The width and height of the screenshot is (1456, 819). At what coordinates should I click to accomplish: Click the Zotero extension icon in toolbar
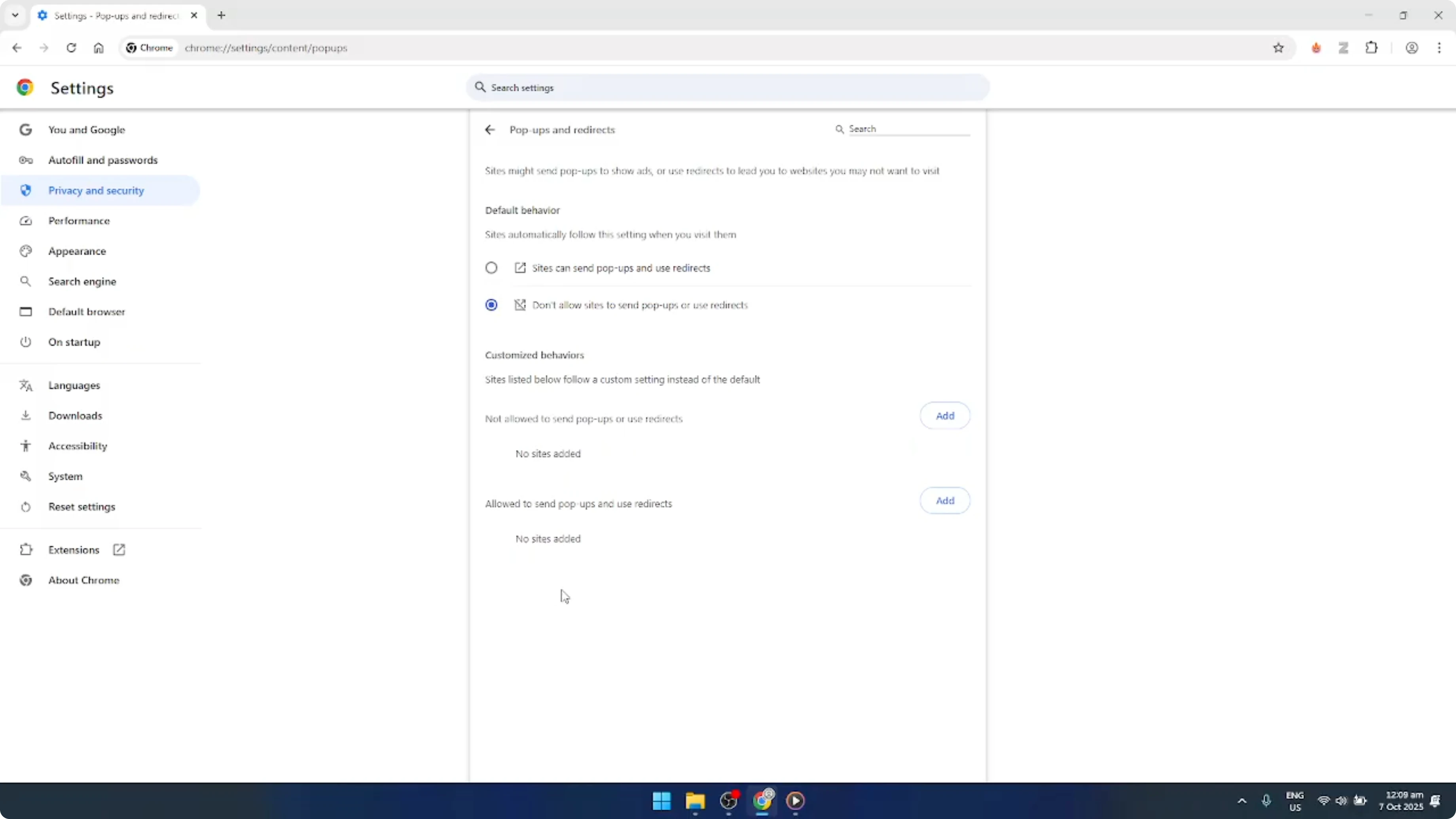click(1344, 48)
